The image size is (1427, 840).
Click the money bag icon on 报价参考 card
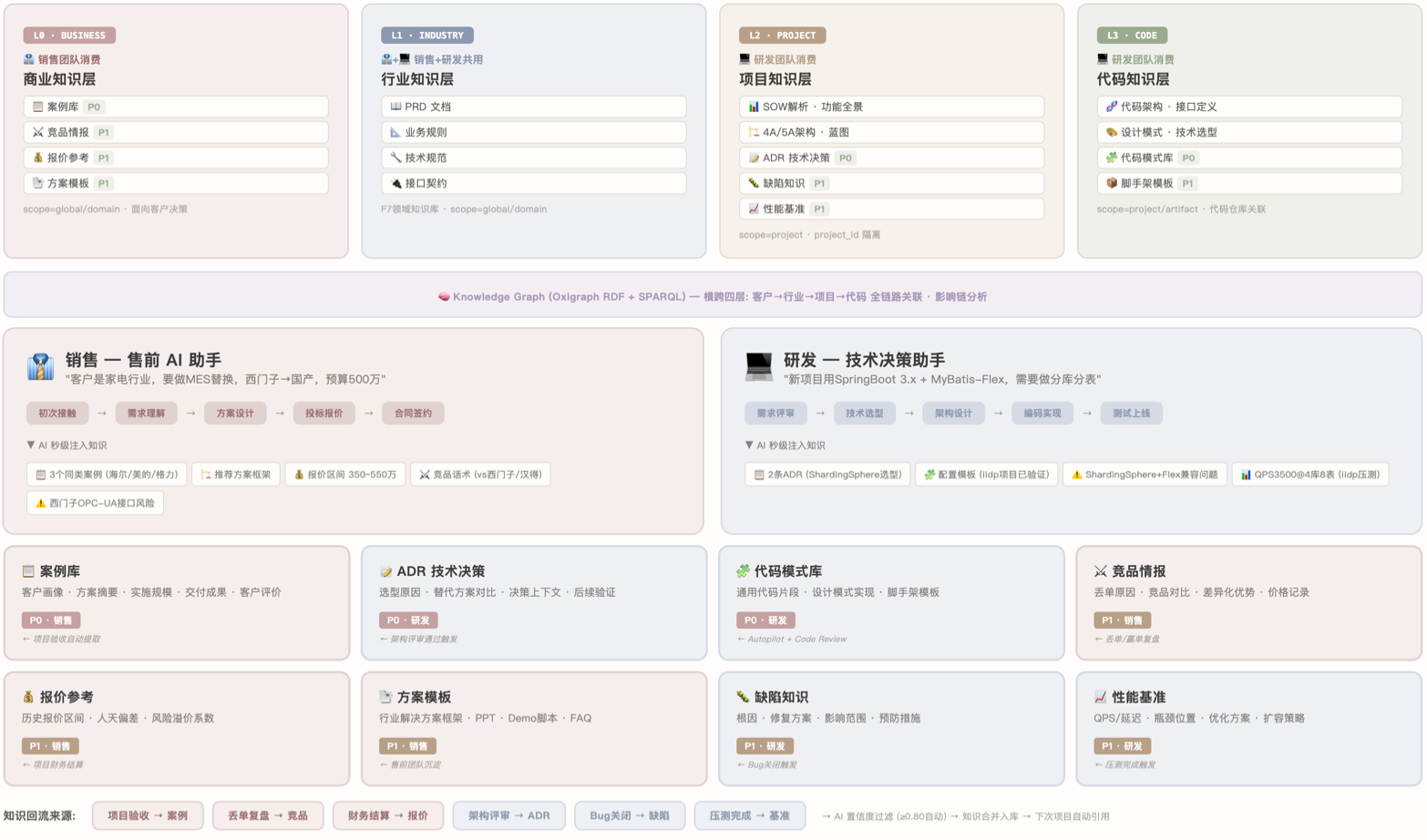point(28,697)
